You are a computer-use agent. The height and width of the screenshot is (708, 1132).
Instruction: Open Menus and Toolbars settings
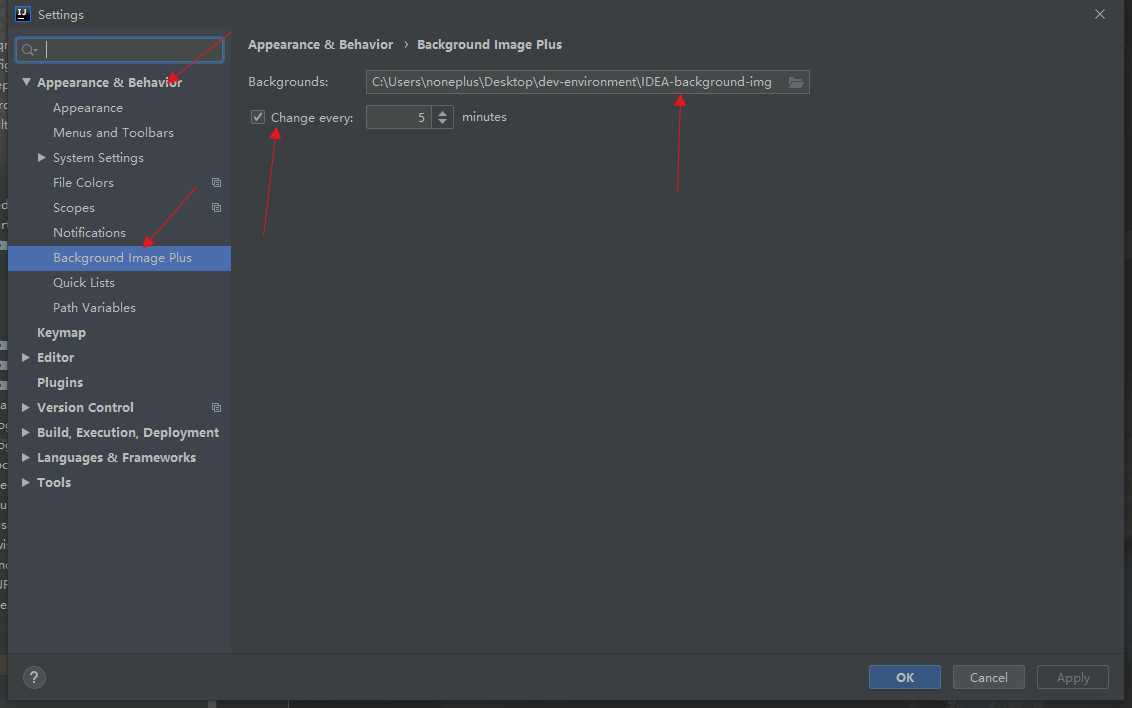click(x=113, y=133)
